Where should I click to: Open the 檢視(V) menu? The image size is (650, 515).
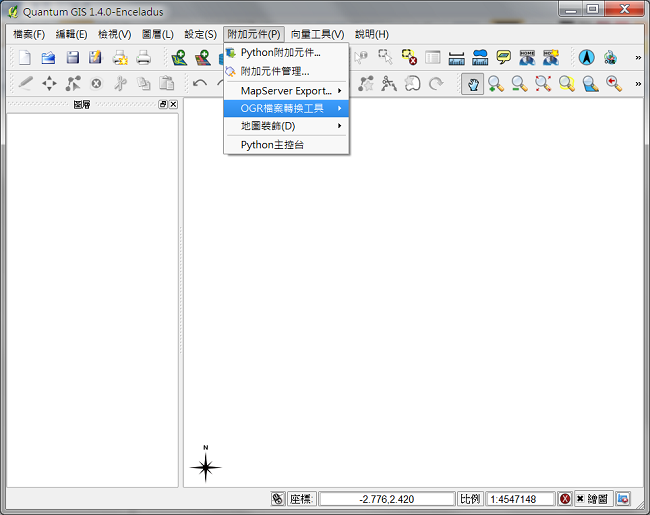coord(114,34)
